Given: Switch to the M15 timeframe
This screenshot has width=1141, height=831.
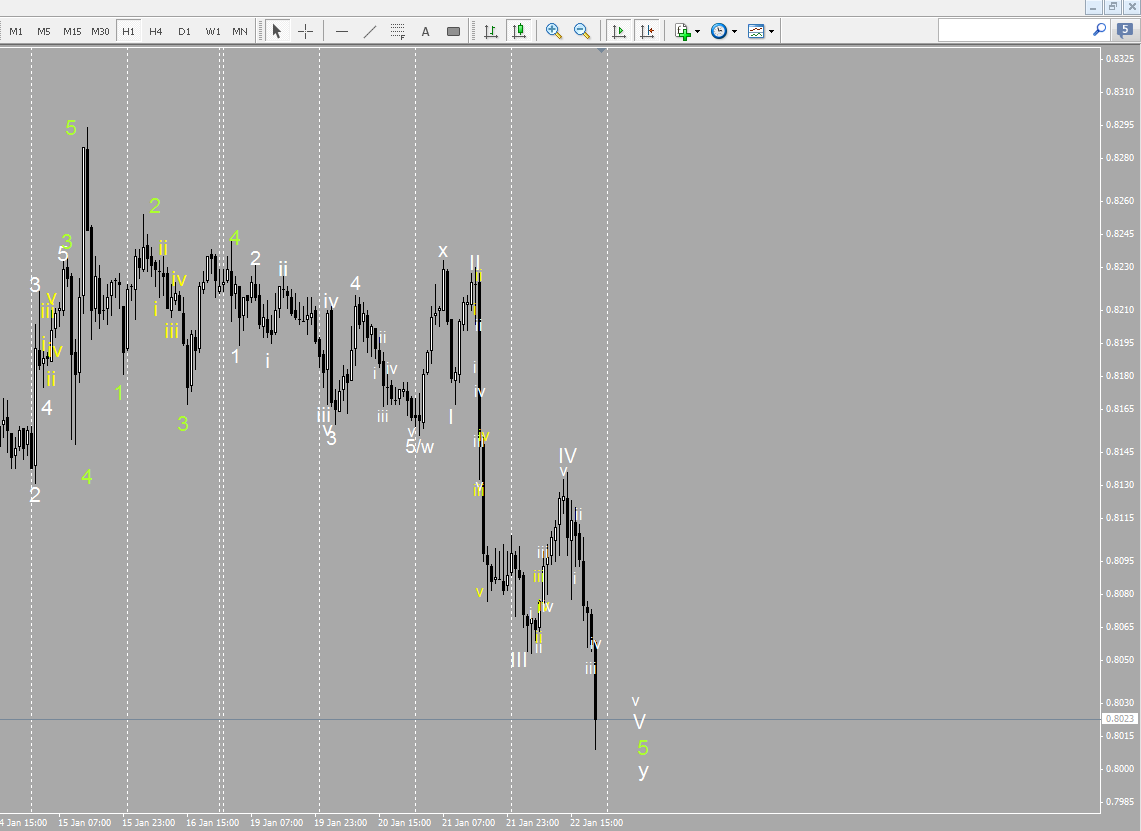Looking at the screenshot, I should tap(70, 31).
